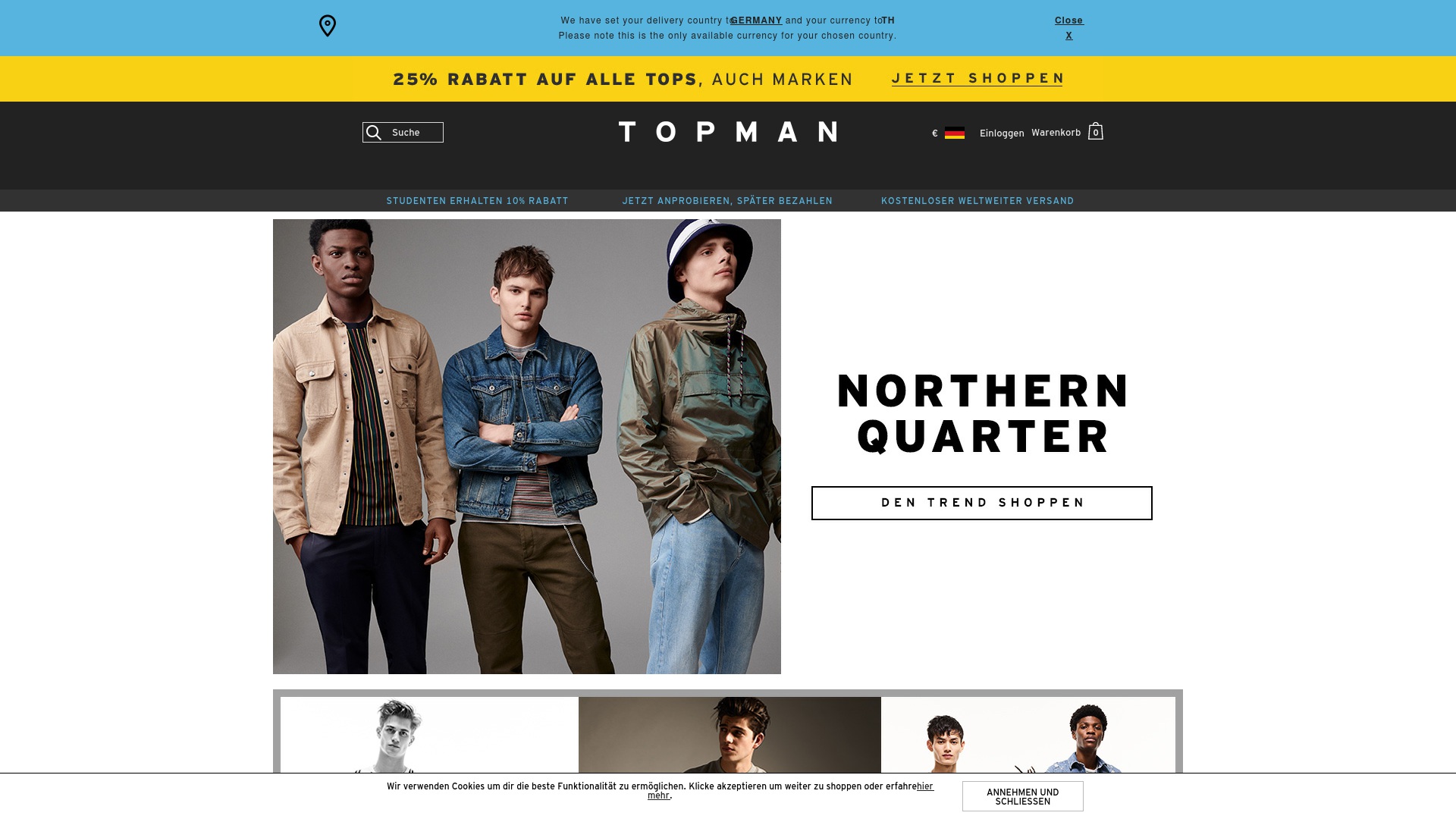
Task: Click JETZT SHOPPEN in yellow banner
Action: [977, 78]
